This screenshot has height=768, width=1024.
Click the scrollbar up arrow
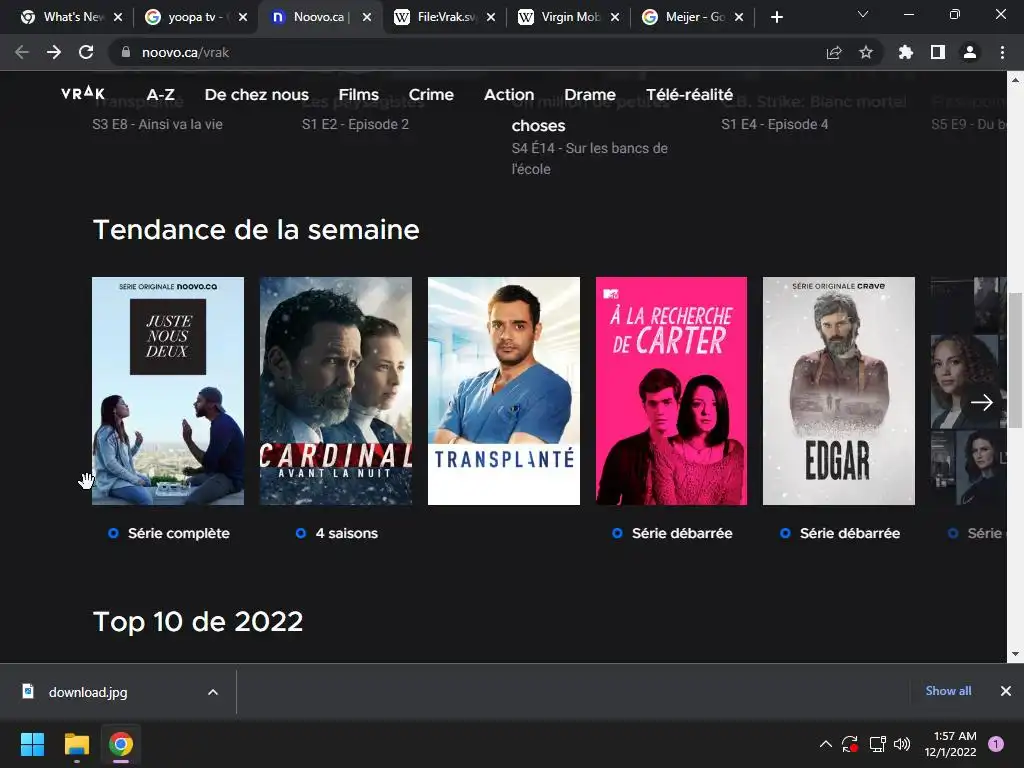[x=1015, y=80]
